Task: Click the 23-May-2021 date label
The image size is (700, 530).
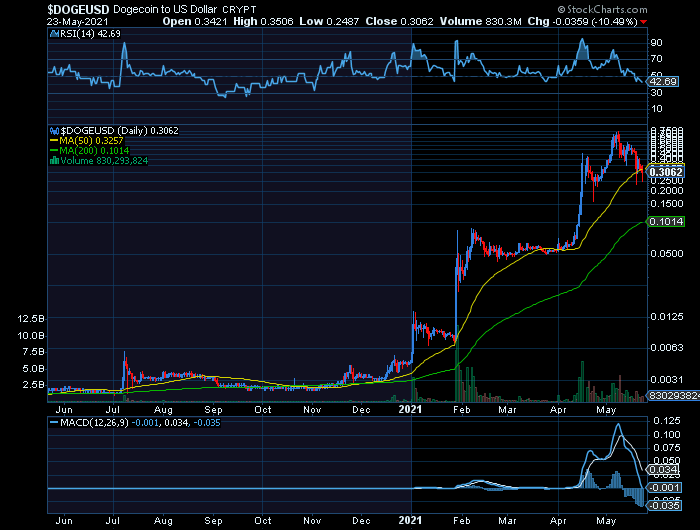Action: coord(77,22)
